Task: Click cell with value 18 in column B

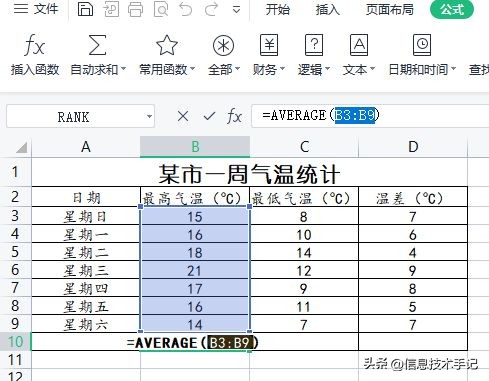Action: (x=195, y=252)
